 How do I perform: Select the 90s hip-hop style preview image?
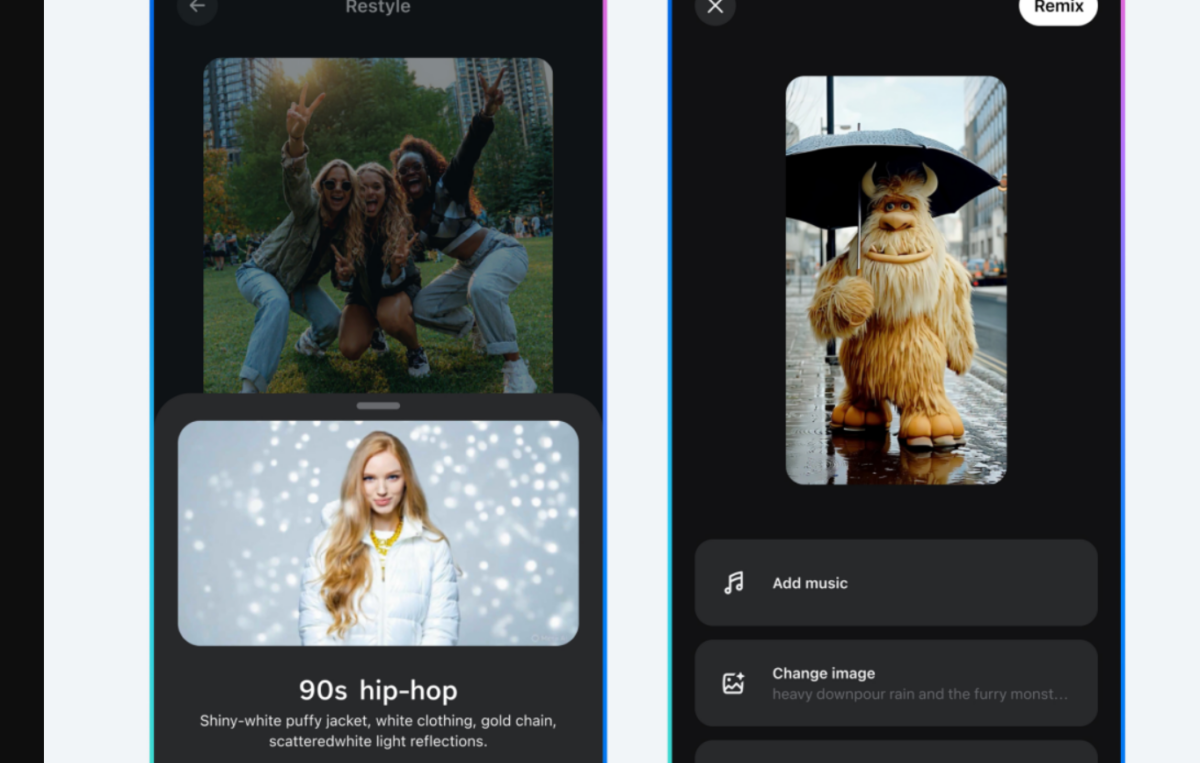(x=378, y=532)
